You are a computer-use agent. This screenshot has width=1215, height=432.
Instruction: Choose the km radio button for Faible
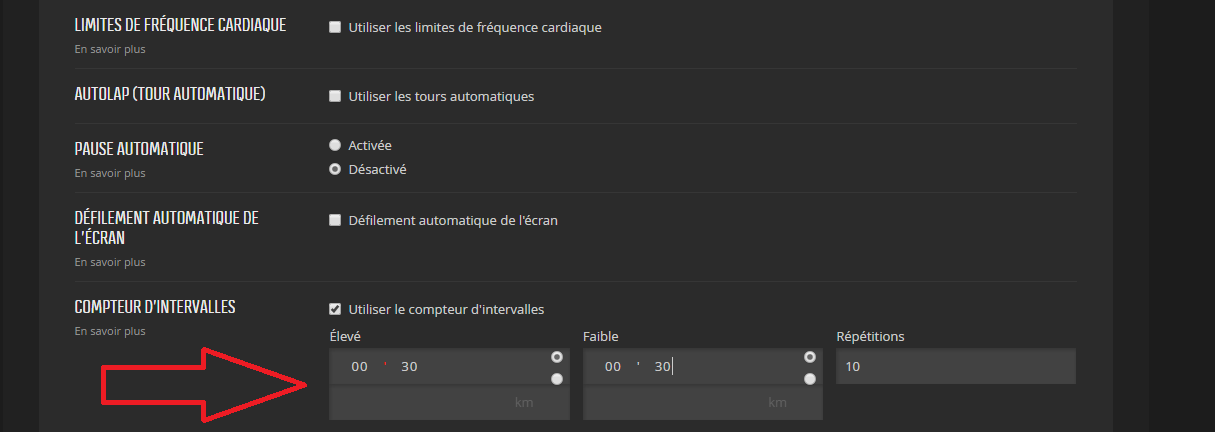(810, 379)
